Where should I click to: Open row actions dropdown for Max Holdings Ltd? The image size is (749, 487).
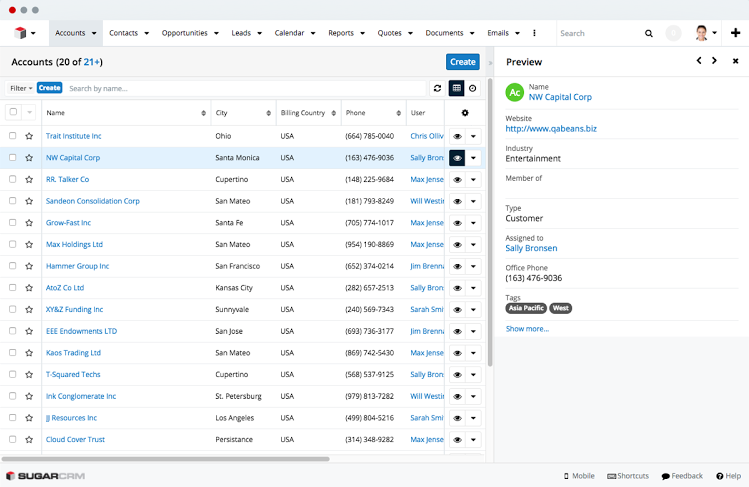pyautogui.click(x=473, y=244)
